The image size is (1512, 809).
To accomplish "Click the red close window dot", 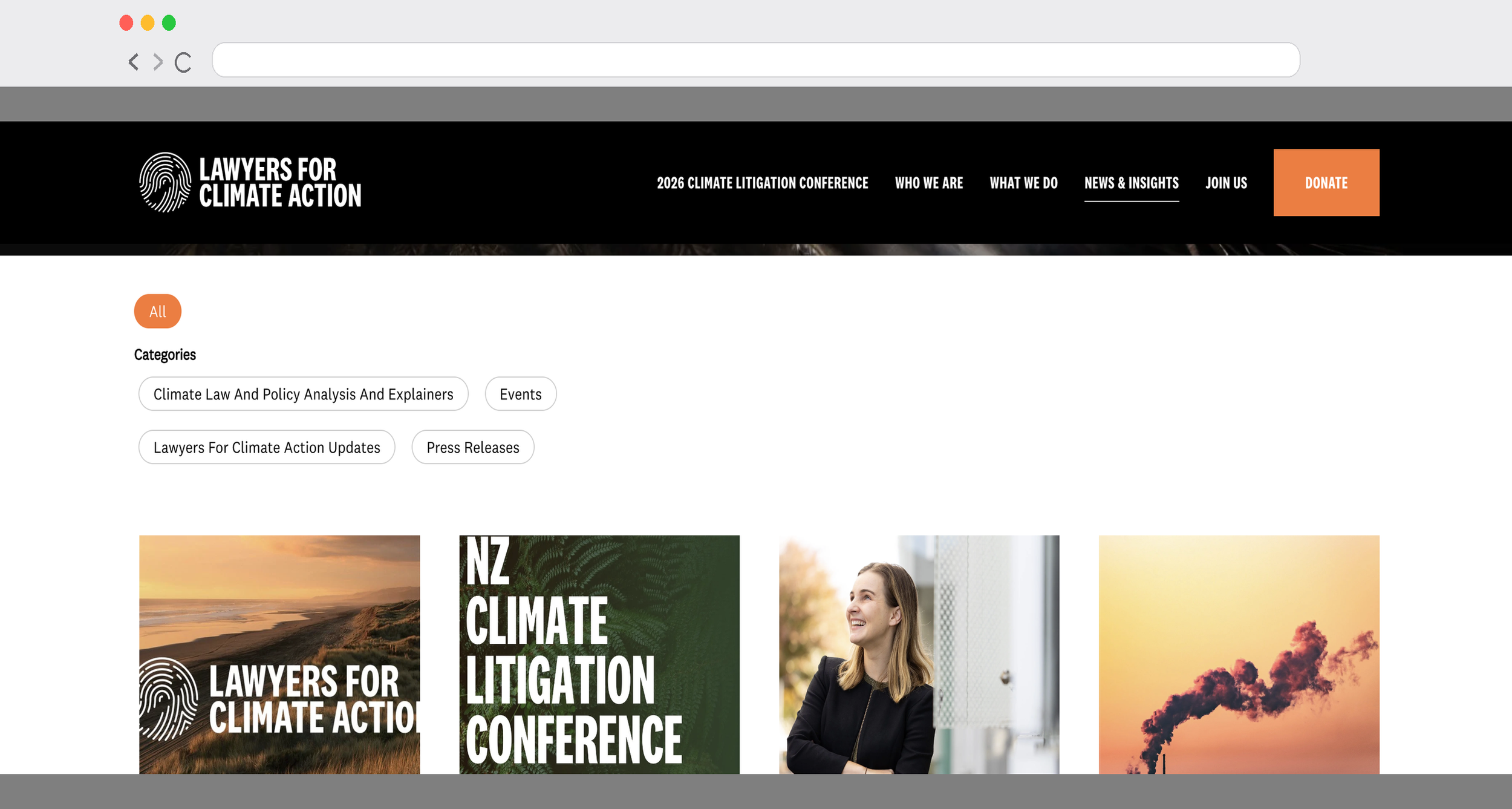I will pyautogui.click(x=126, y=23).
